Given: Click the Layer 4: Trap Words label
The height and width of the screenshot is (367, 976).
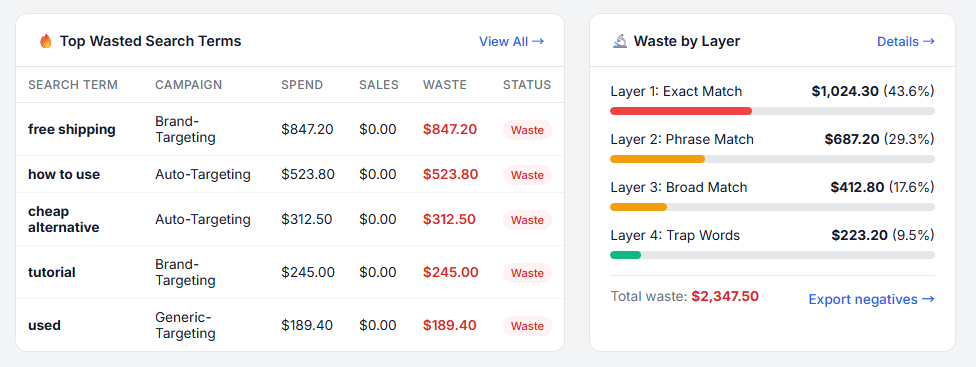Looking at the screenshot, I should point(675,235).
